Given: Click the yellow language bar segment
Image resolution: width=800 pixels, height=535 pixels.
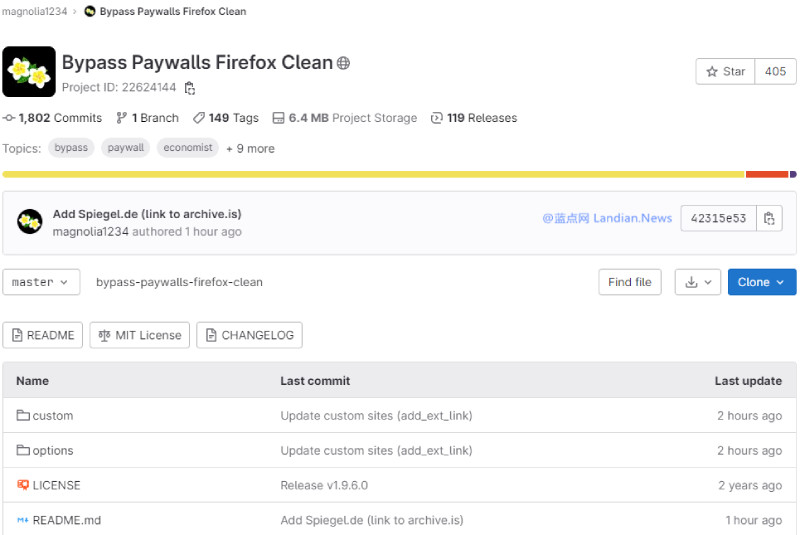Looking at the screenshot, I should pos(370,174).
